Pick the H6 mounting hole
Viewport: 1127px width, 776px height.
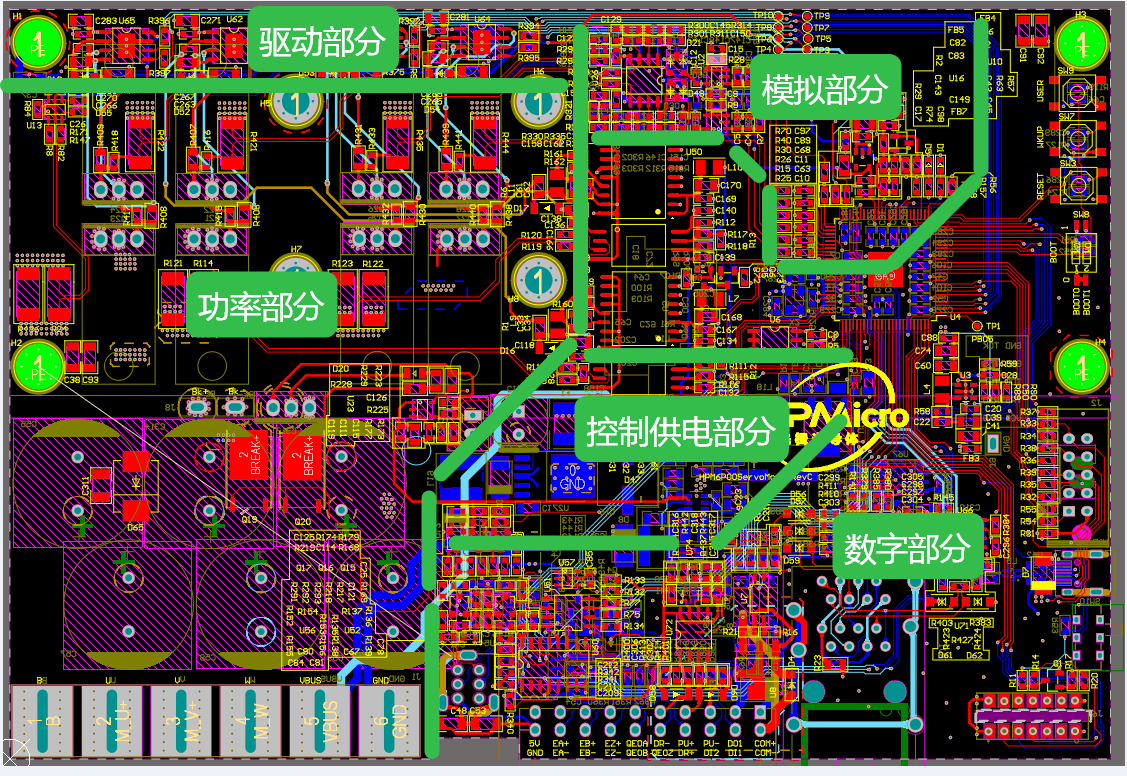click(538, 103)
